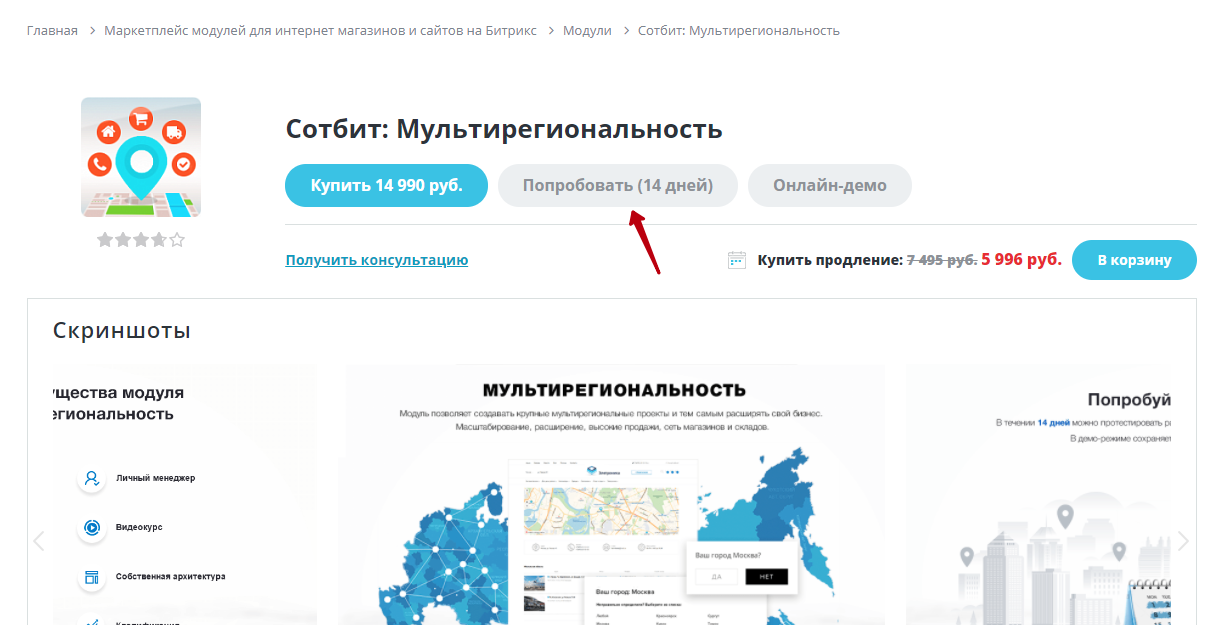Click Попробовать (14 дней) trial button
This screenshot has height=625, width=1224.
coord(618,185)
